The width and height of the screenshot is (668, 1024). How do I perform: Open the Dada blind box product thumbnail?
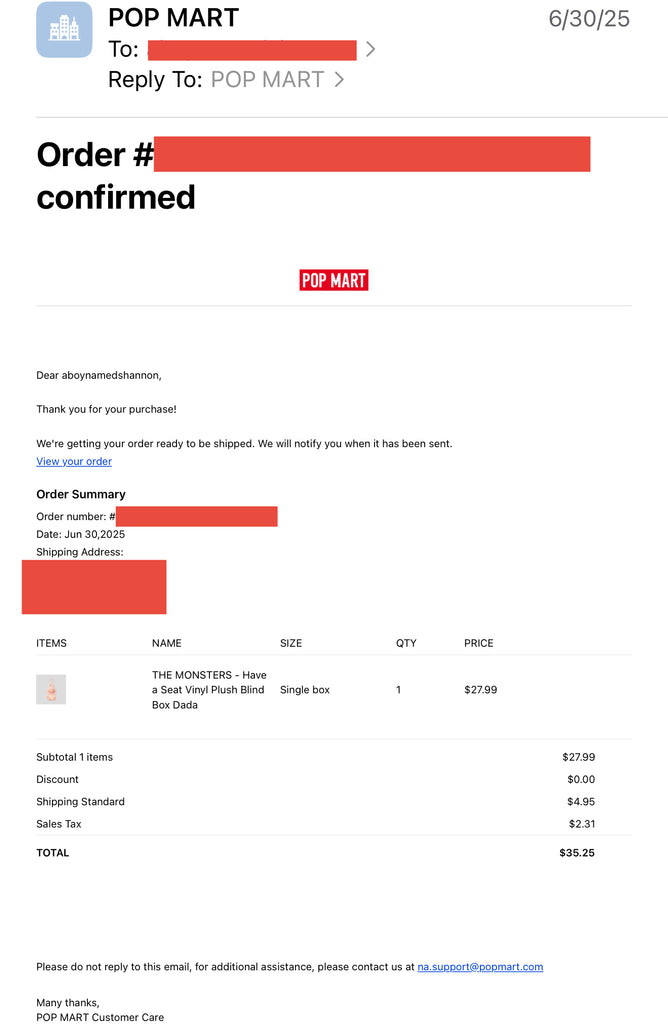tap(51, 689)
